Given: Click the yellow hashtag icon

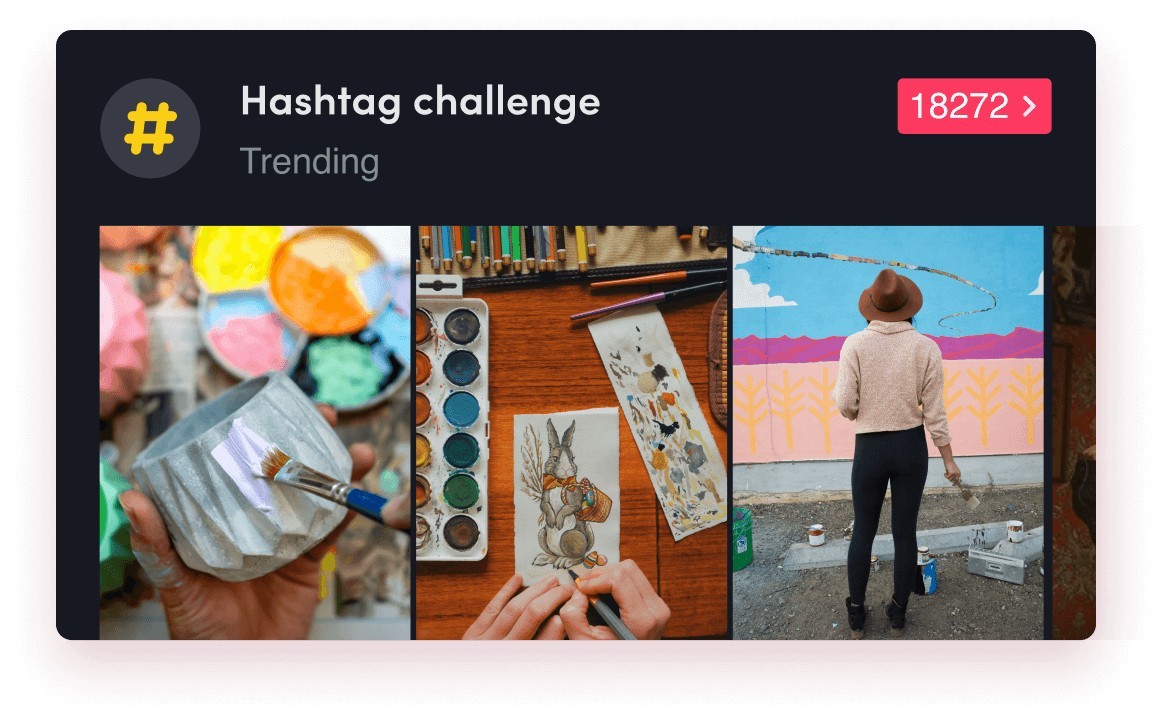Looking at the screenshot, I should click(150, 128).
